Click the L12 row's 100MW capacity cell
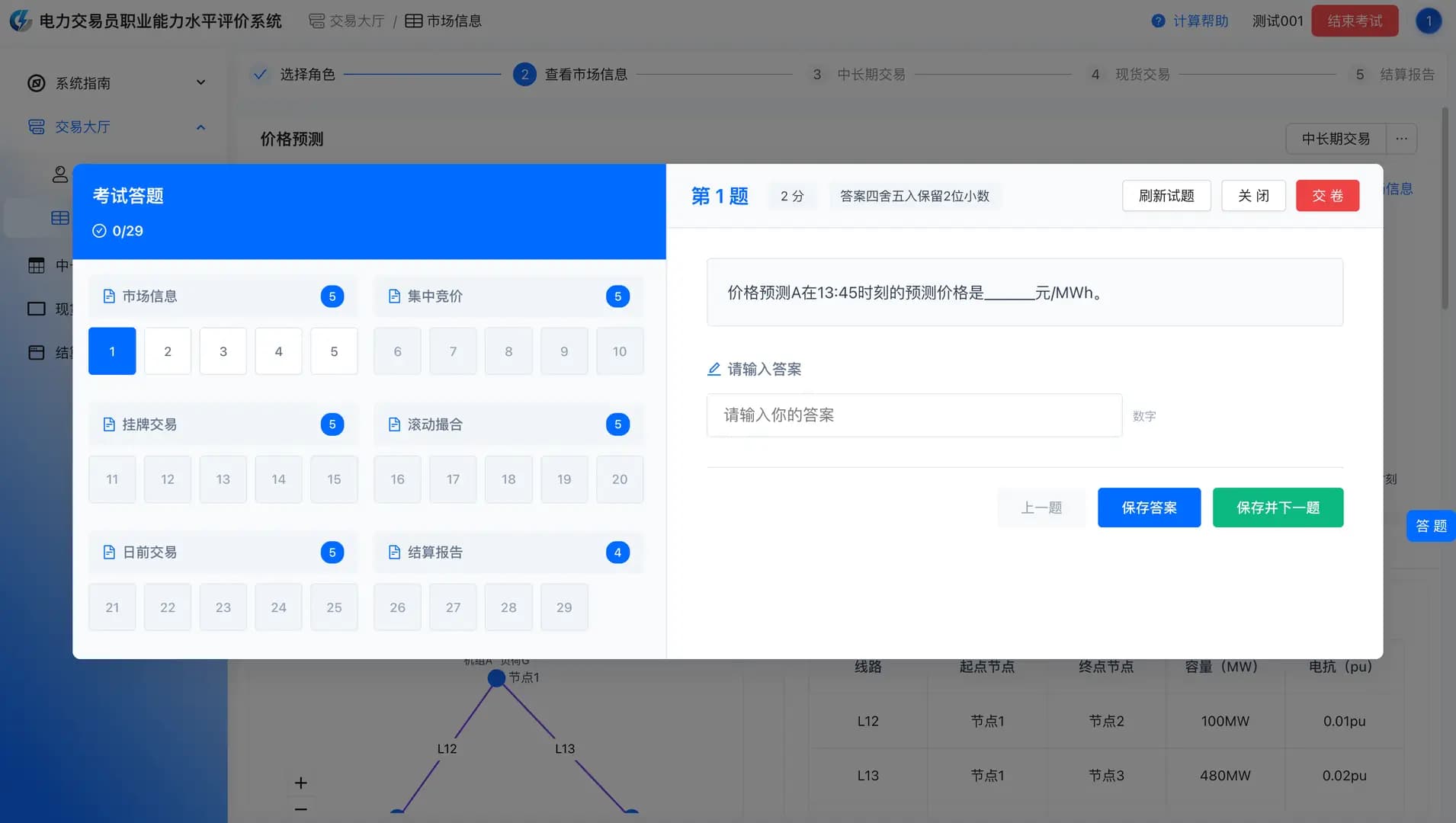The width and height of the screenshot is (1456, 823). [x=1225, y=721]
